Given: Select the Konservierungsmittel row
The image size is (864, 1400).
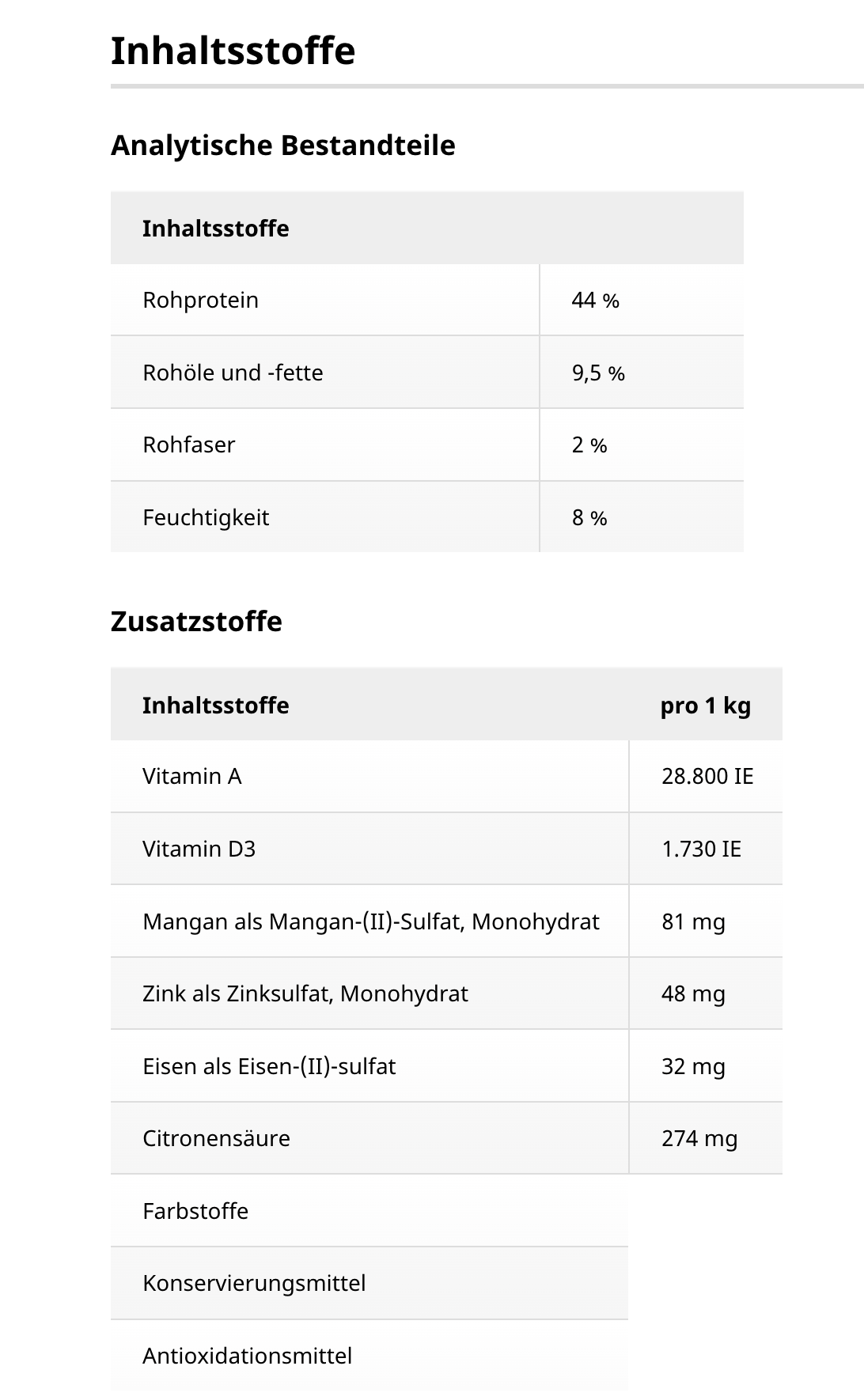Looking at the screenshot, I should tap(254, 1284).
